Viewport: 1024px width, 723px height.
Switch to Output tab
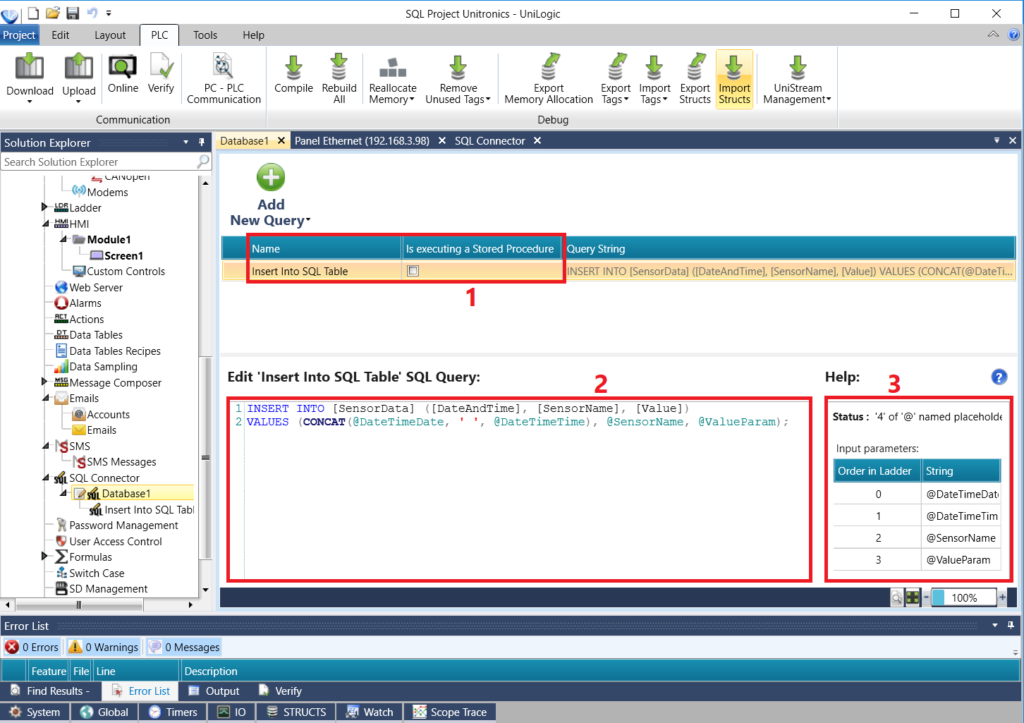214,690
